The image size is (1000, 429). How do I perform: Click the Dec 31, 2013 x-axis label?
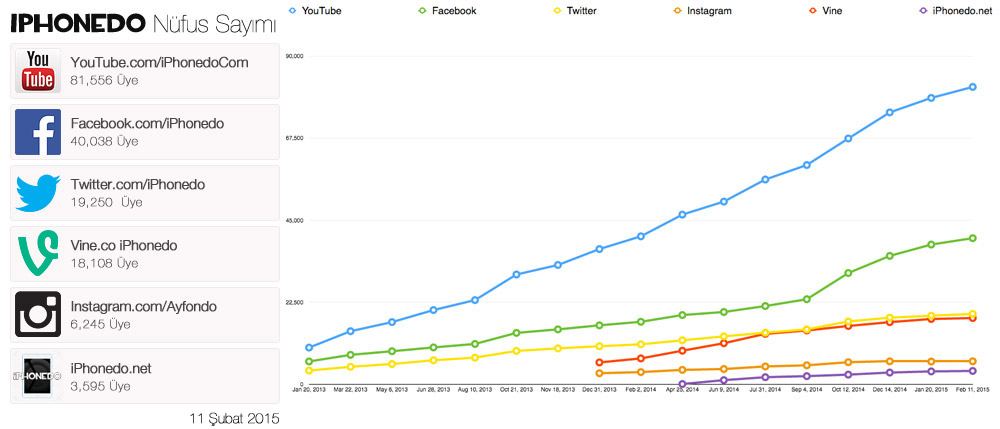coord(599,389)
